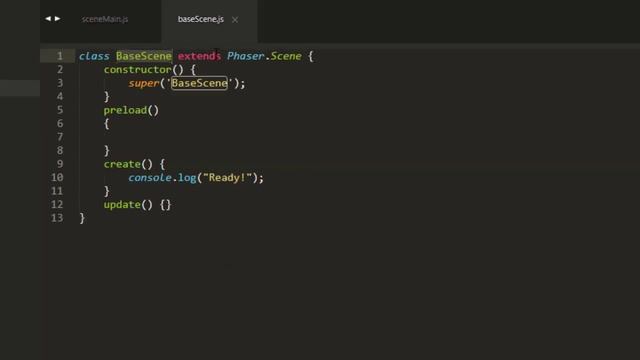Screen dimensions: 640x360
Task: Click the empty braces after update()
Action: pyautogui.click(x=165, y=204)
